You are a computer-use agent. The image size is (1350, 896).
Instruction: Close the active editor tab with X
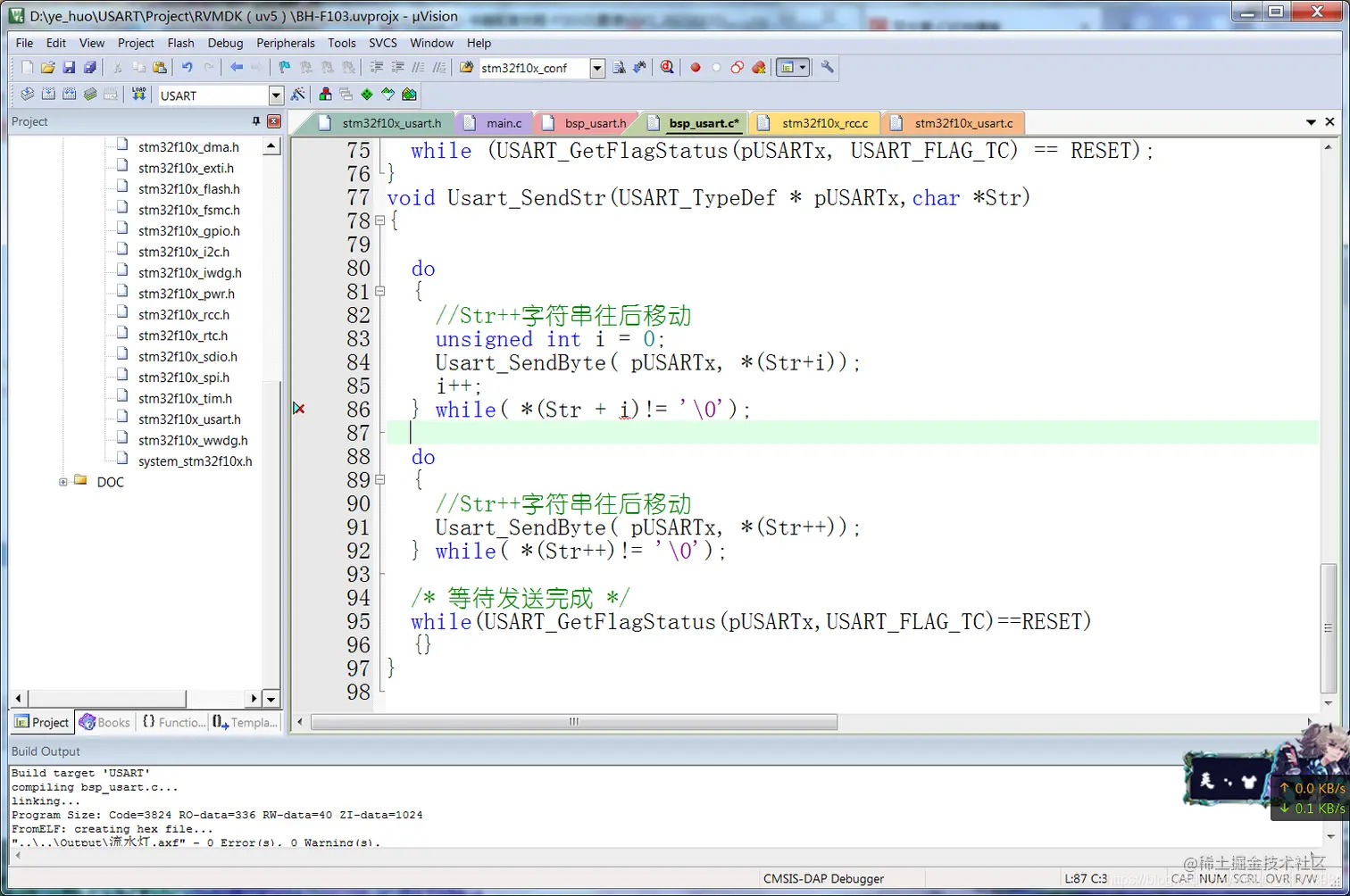point(1329,122)
